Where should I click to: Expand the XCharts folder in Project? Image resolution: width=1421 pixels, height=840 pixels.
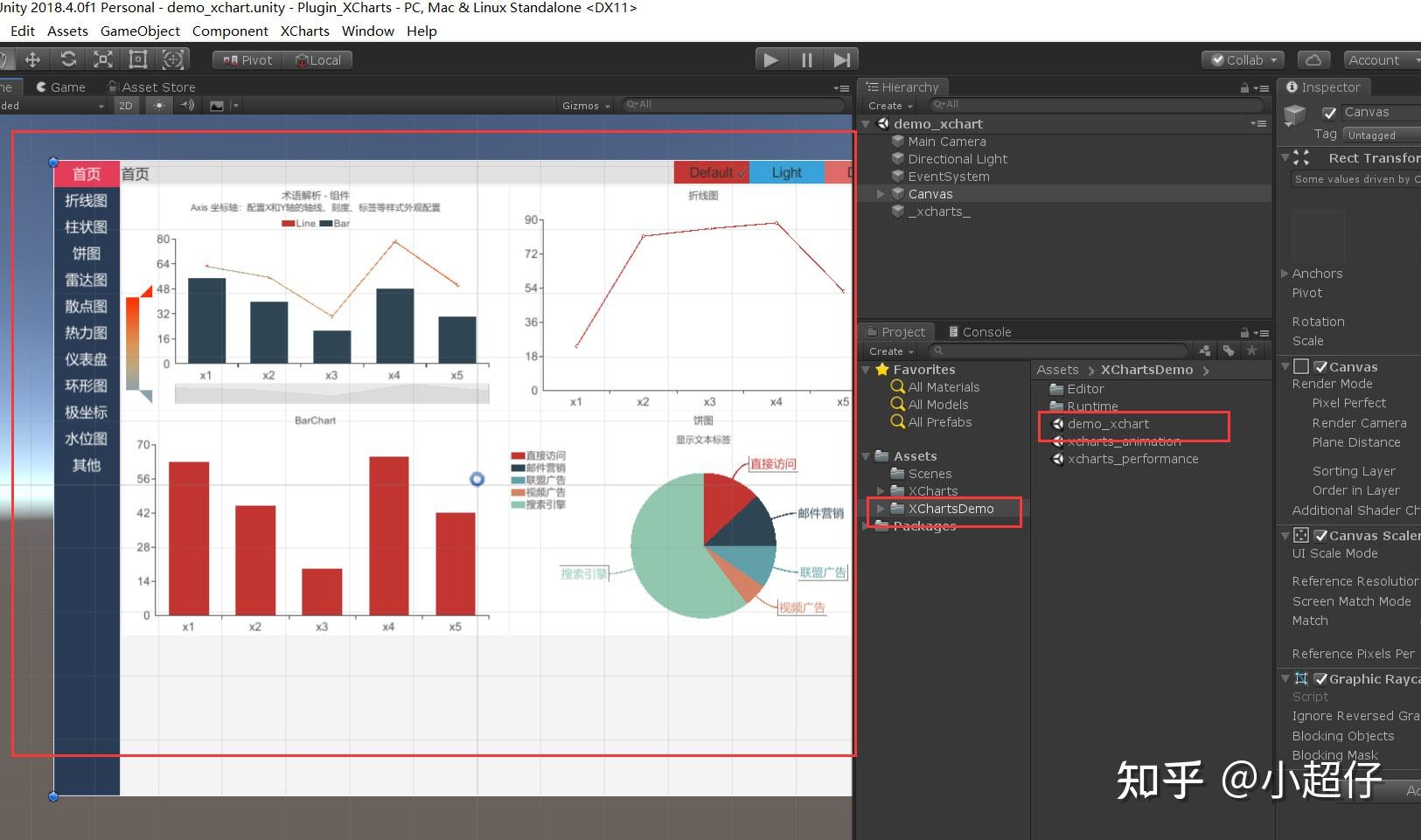tap(881, 491)
